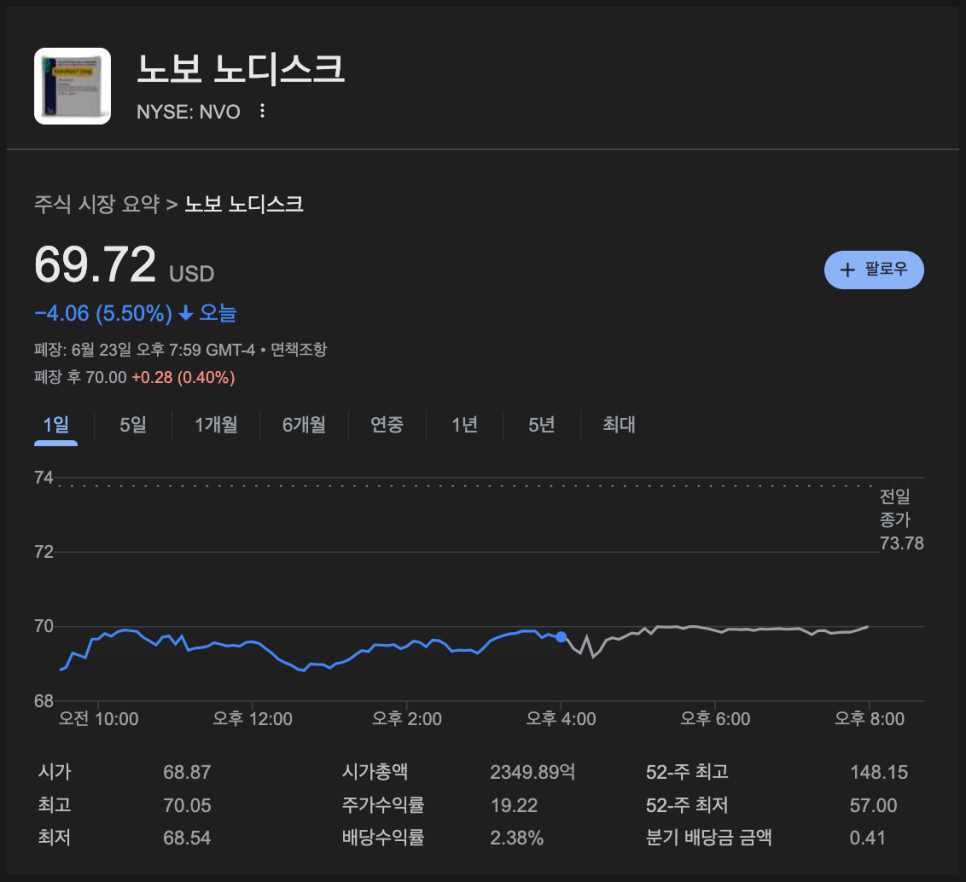The image size is (966, 882).
Task: Select the 연중 year-to-date tab
Action: point(387,425)
